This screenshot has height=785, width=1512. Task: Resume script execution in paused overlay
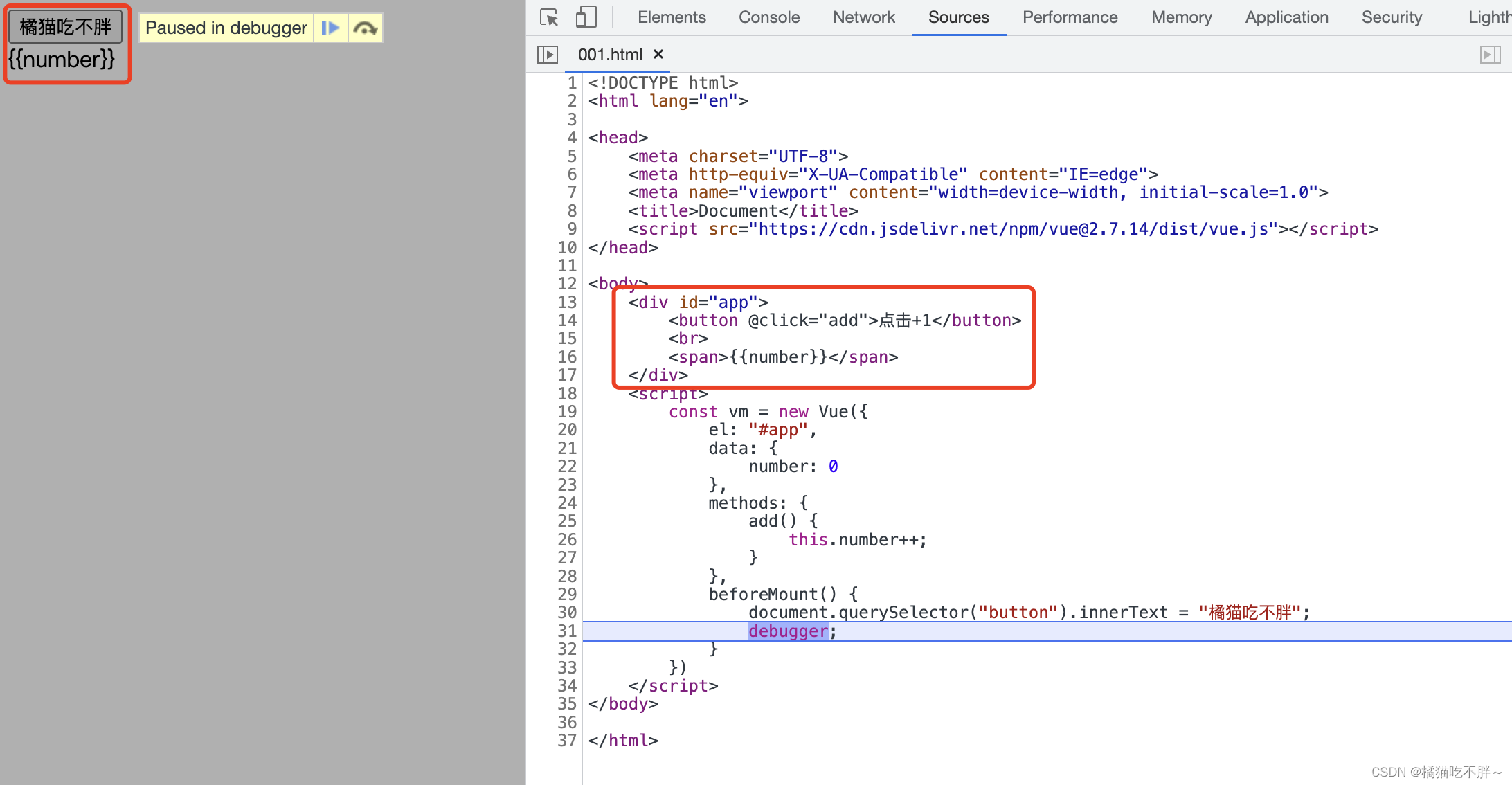(330, 28)
